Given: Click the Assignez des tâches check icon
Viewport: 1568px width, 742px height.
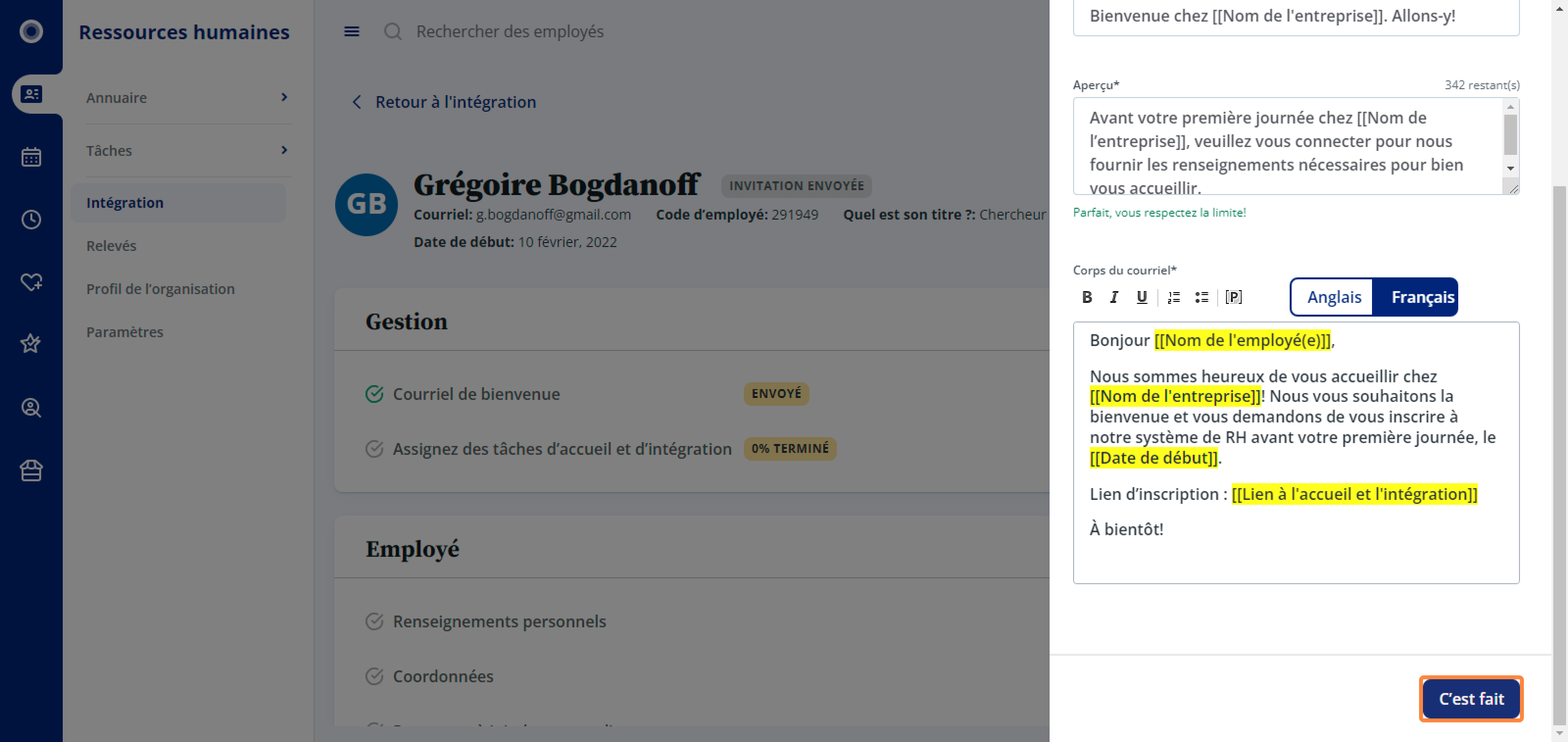Looking at the screenshot, I should (374, 448).
